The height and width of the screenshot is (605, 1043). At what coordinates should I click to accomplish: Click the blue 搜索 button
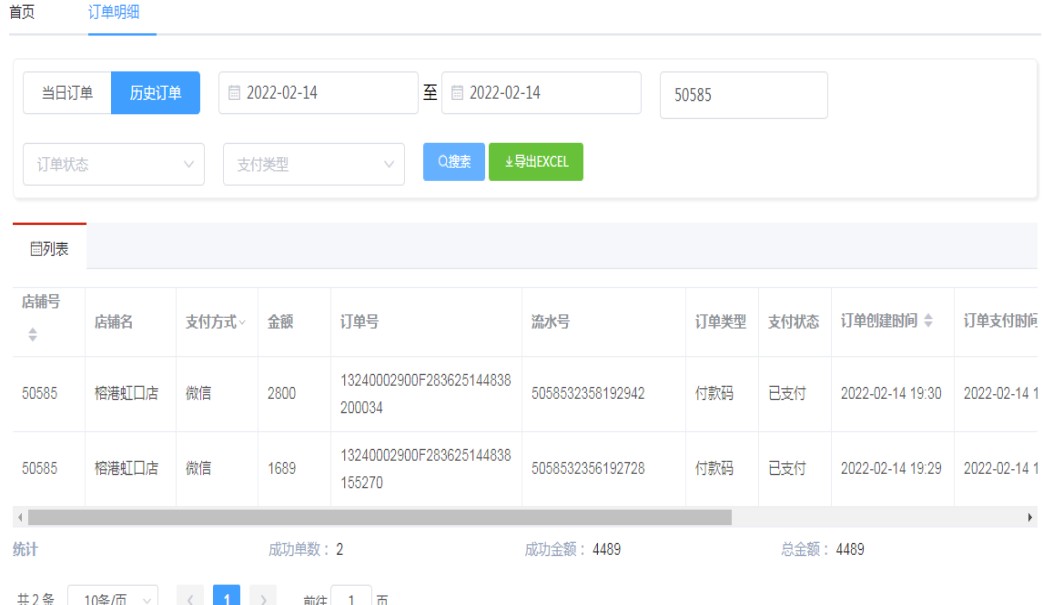coord(453,162)
